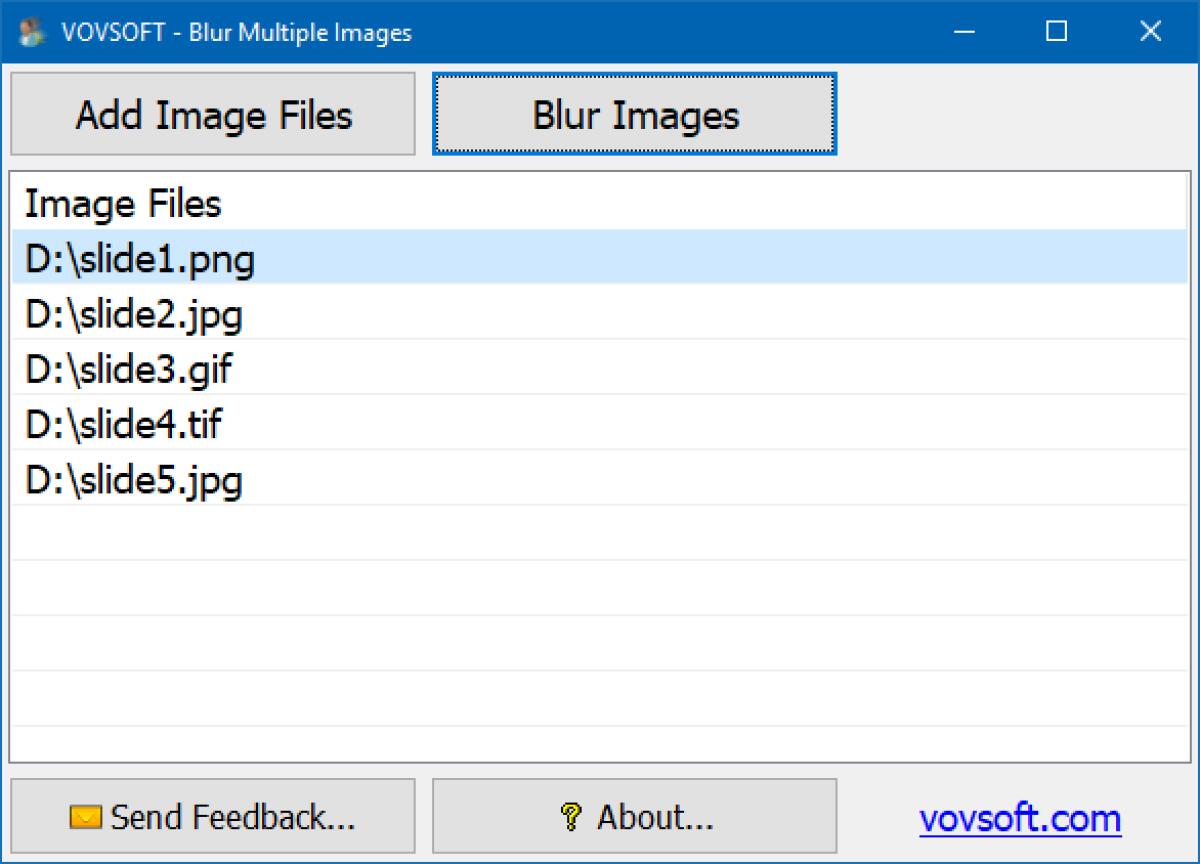
Task: Maximize the application window
Action: [x=1056, y=32]
